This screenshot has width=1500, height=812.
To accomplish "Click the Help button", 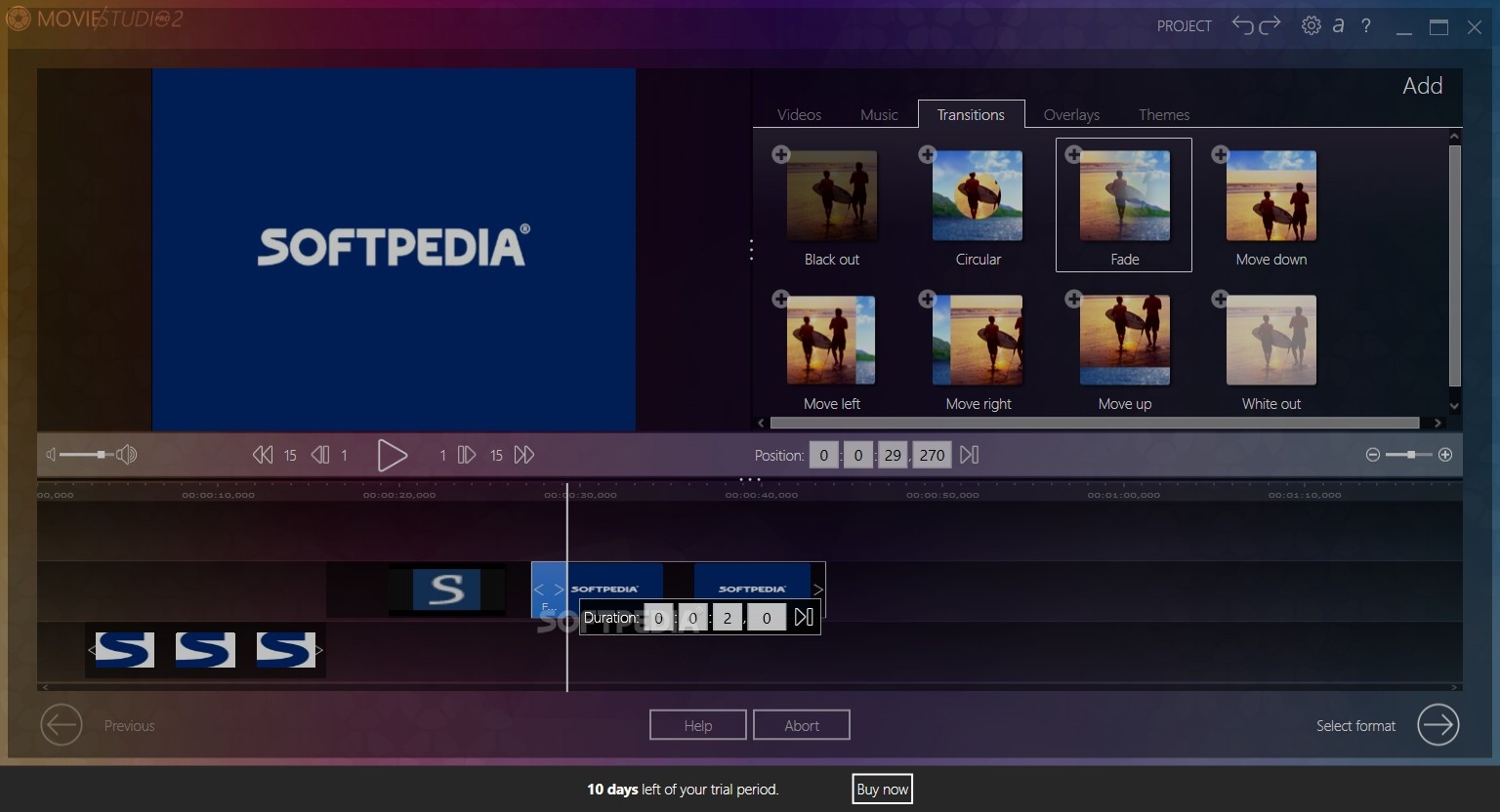I will 698,725.
